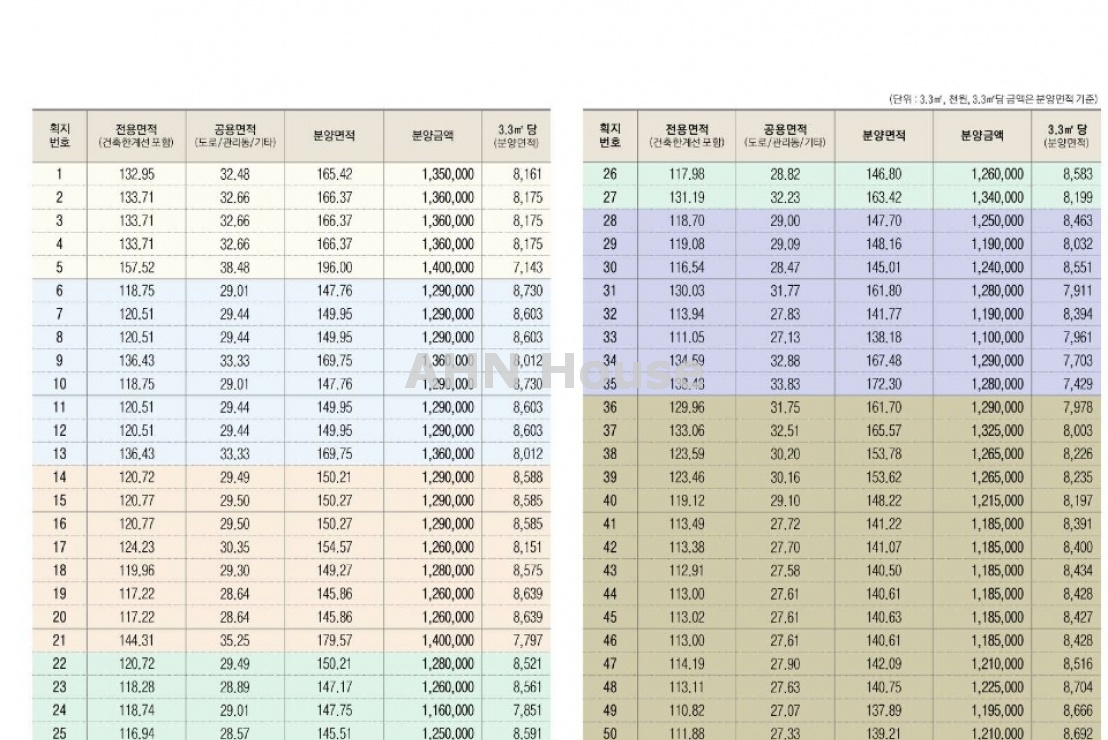Select the value 8,434 in lot 43 row
1108x740 pixels.
point(1078,570)
